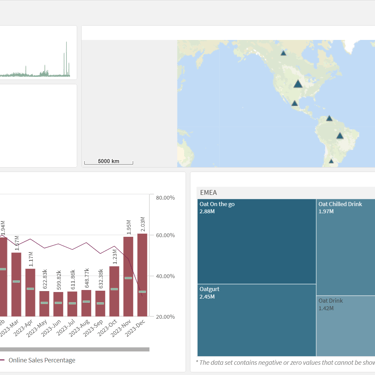Screen dimensions: 375x375
Task: Click the large triangle marker over the United States
Action: tap(298, 84)
